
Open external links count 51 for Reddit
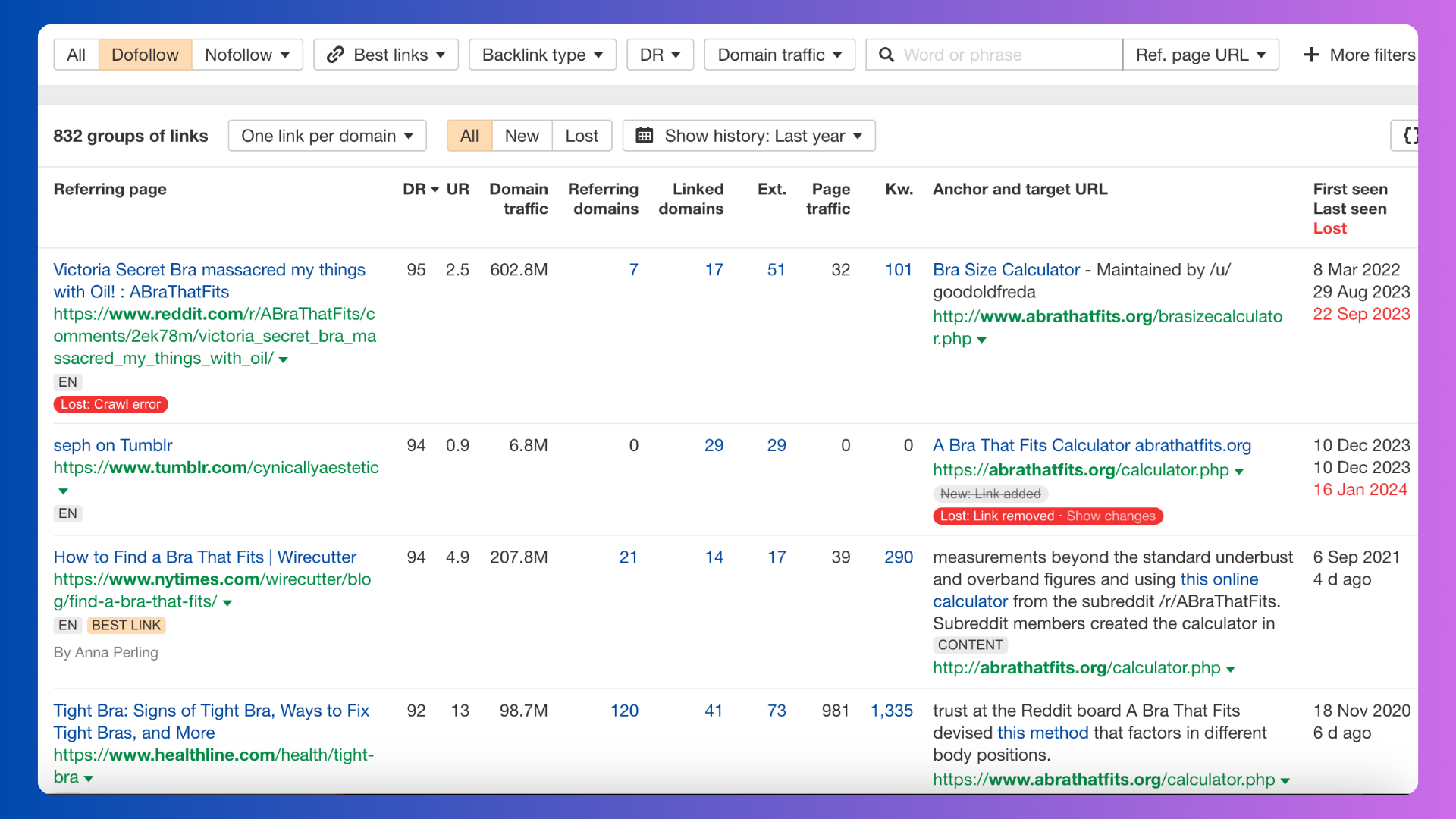pyautogui.click(x=776, y=270)
